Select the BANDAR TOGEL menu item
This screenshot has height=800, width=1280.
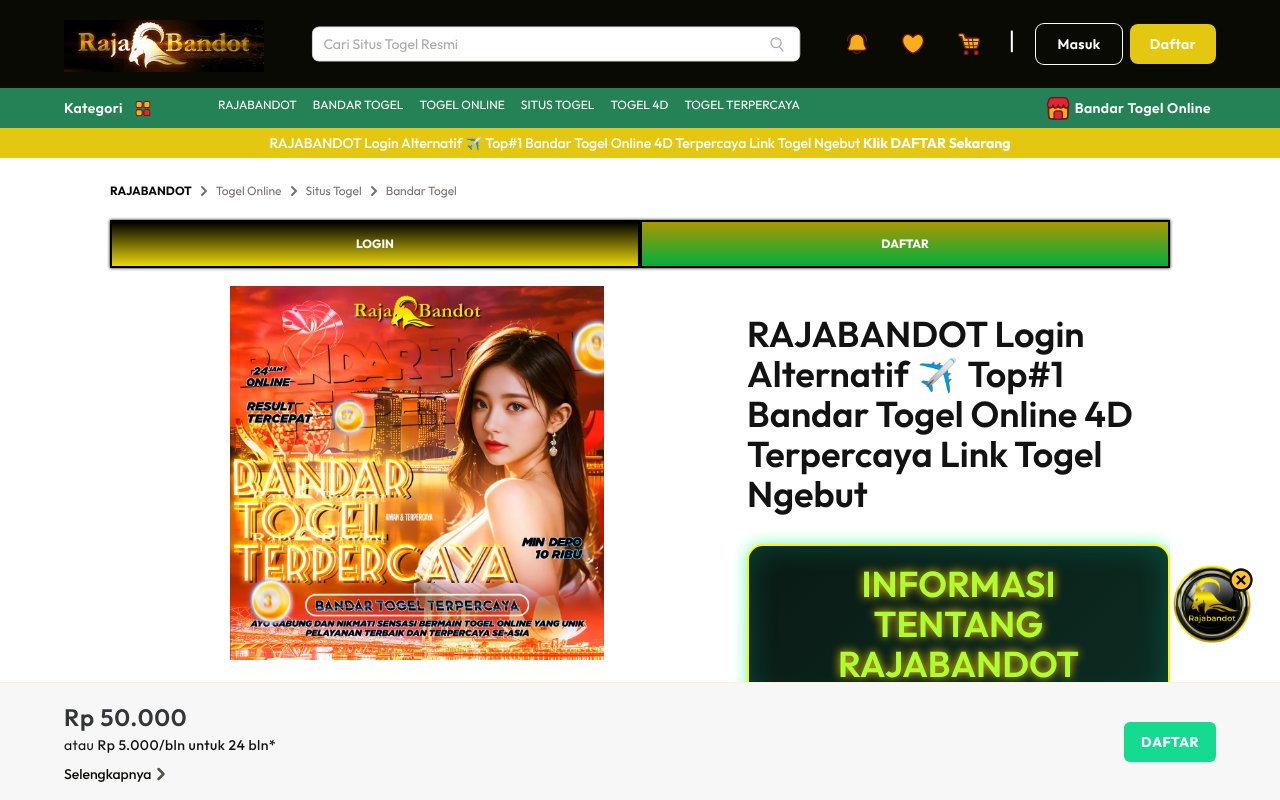357,105
